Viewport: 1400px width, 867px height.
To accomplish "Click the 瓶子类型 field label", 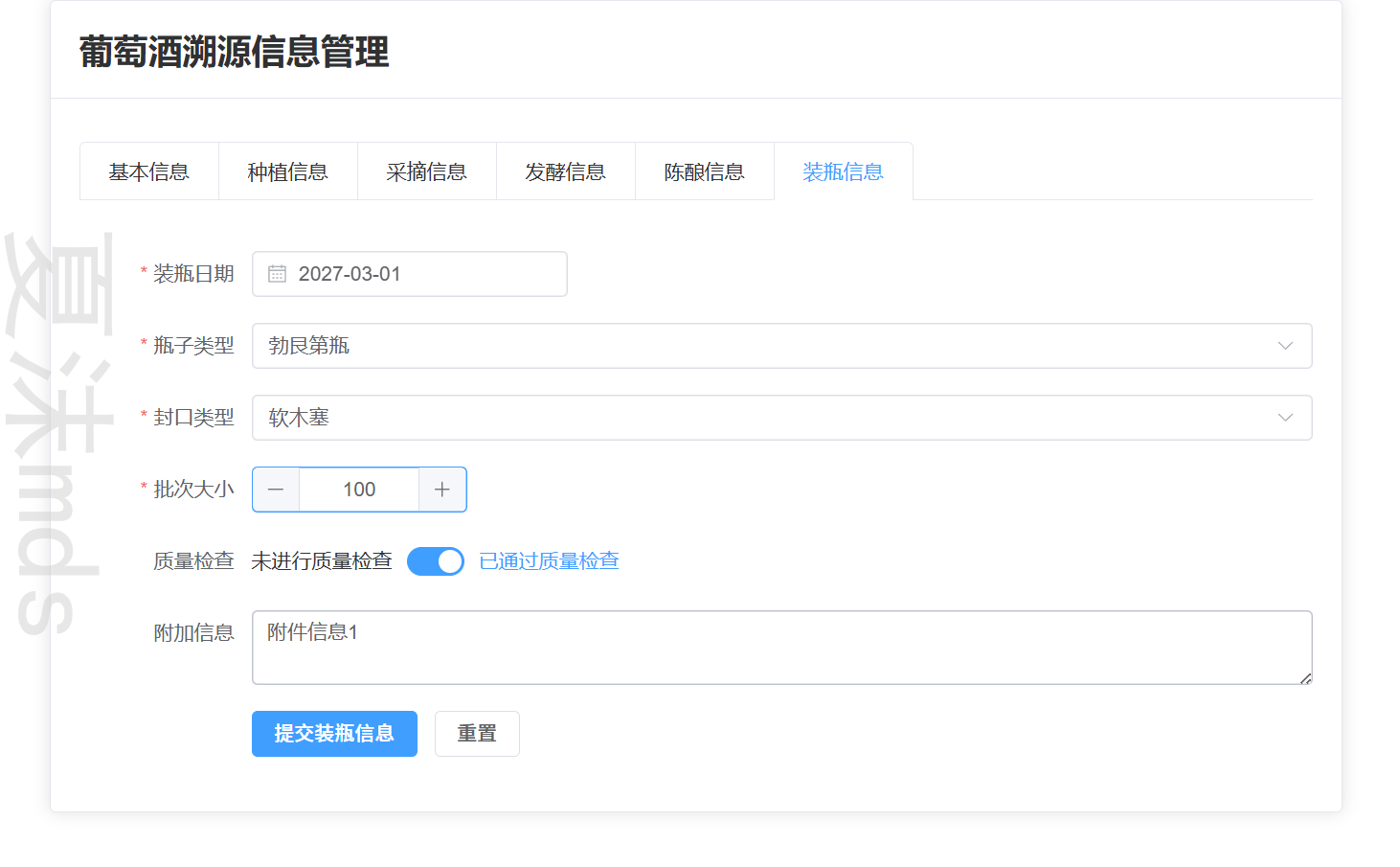I will [x=193, y=346].
